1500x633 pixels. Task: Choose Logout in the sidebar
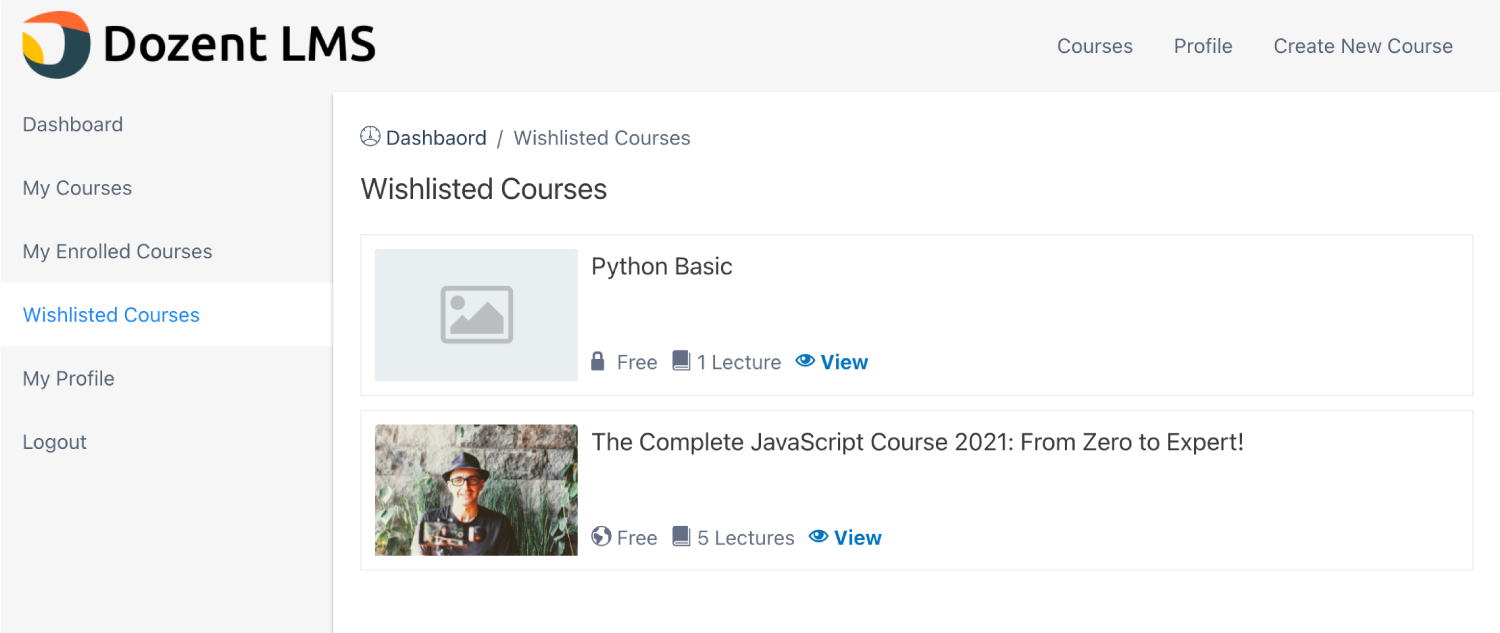pos(55,442)
